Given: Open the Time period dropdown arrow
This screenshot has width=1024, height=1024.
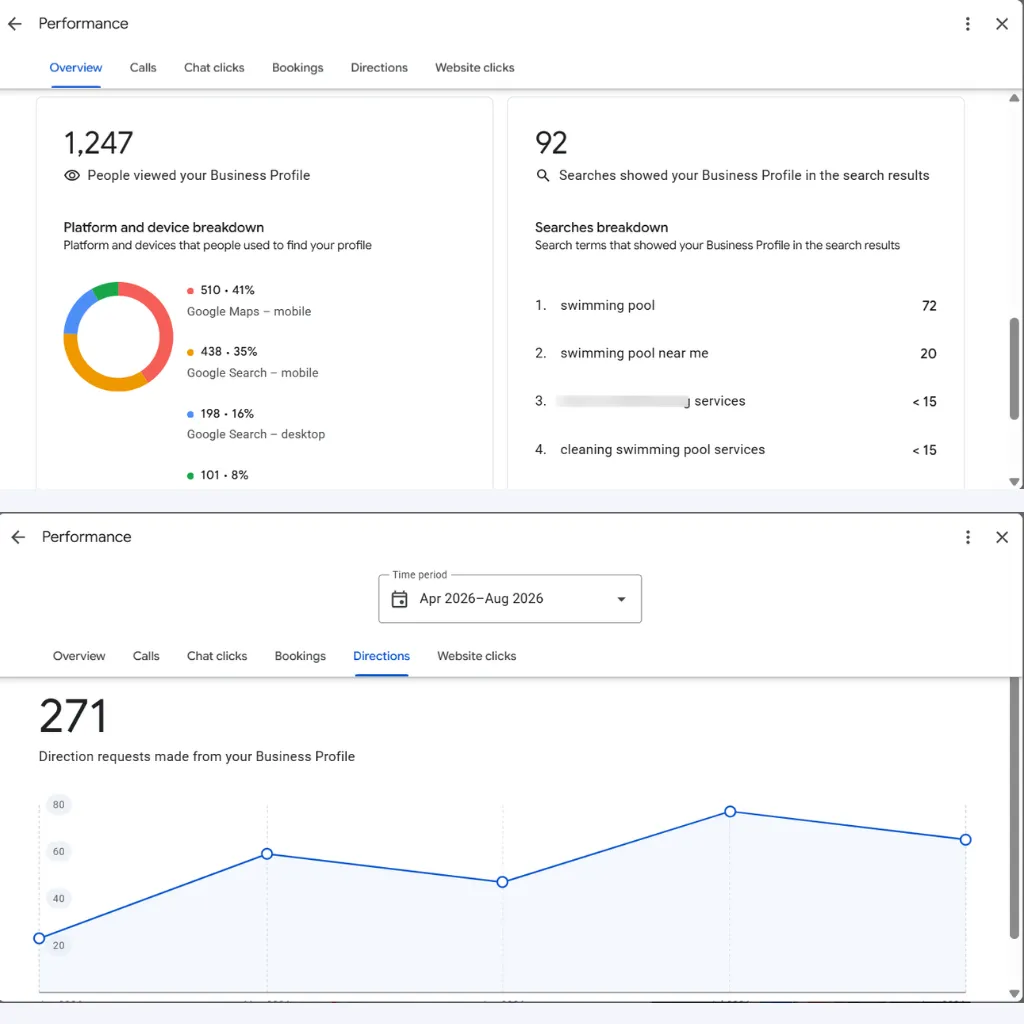Looking at the screenshot, I should pyautogui.click(x=621, y=599).
